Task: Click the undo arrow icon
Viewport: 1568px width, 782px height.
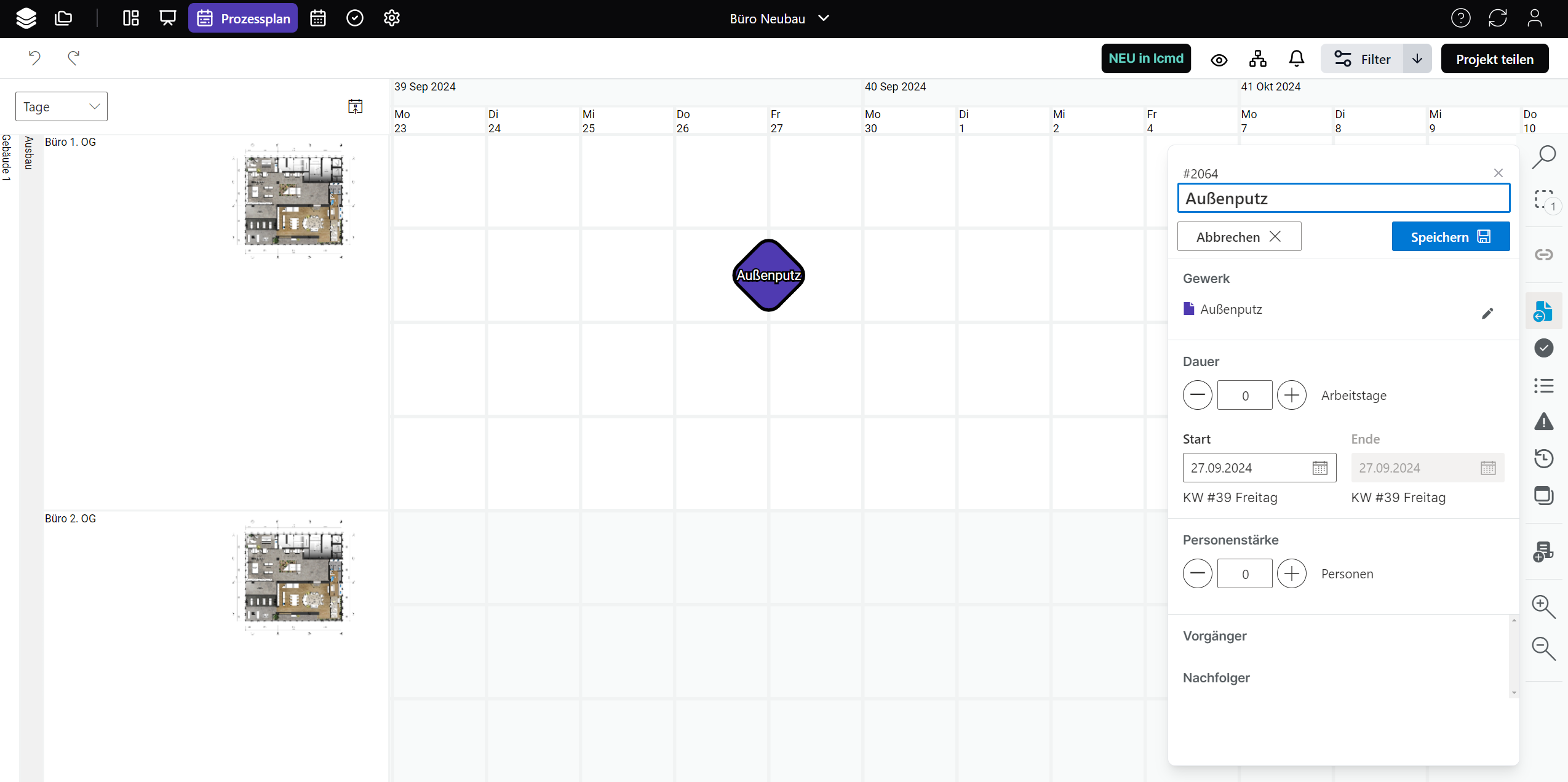Action: pos(34,58)
